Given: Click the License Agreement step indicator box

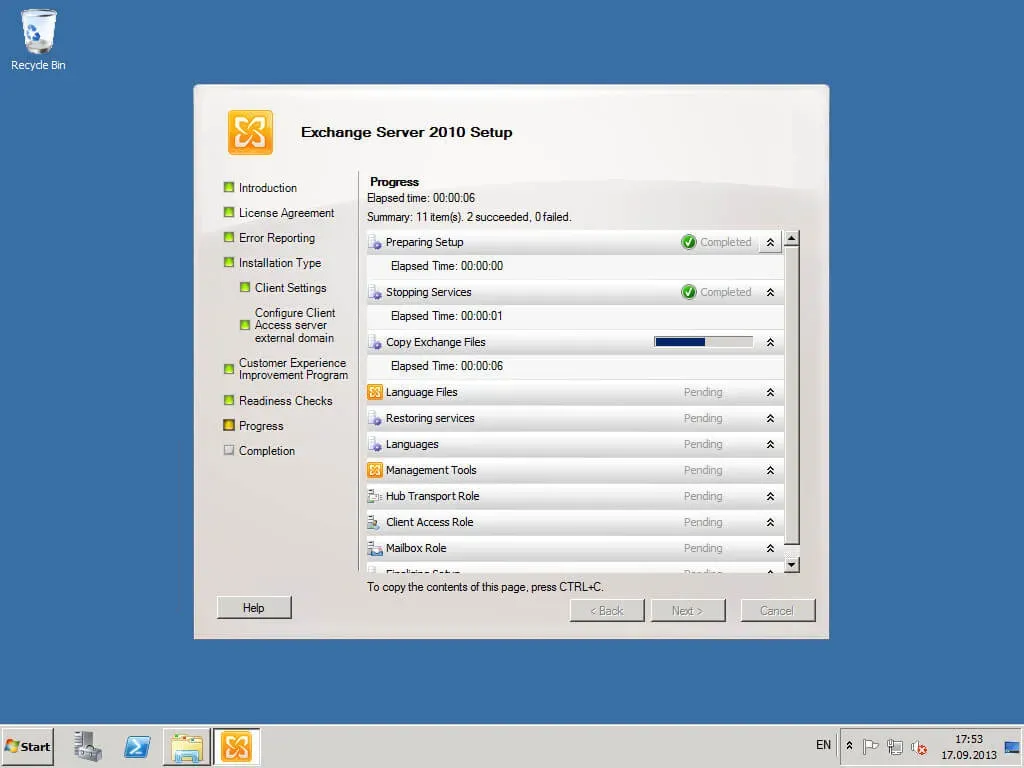Looking at the screenshot, I should (x=229, y=212).
